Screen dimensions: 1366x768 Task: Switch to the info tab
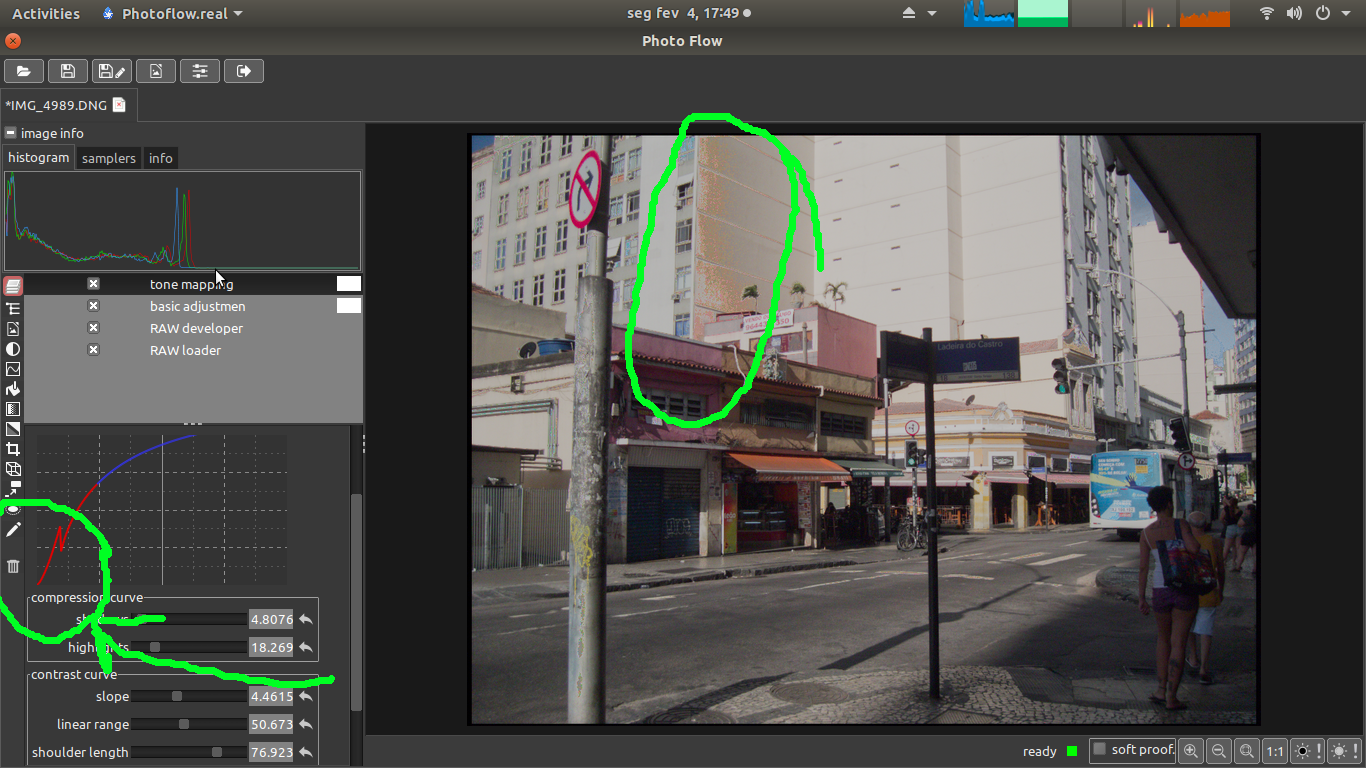[160, 158]
